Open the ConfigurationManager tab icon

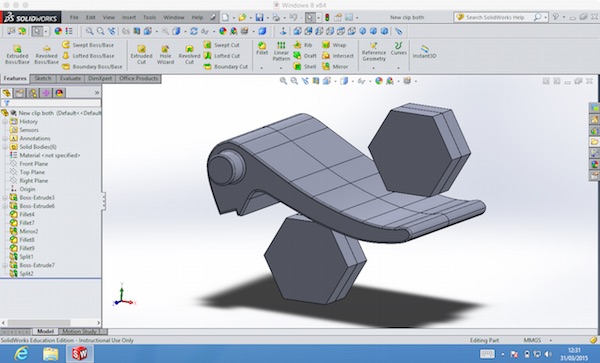33,93
